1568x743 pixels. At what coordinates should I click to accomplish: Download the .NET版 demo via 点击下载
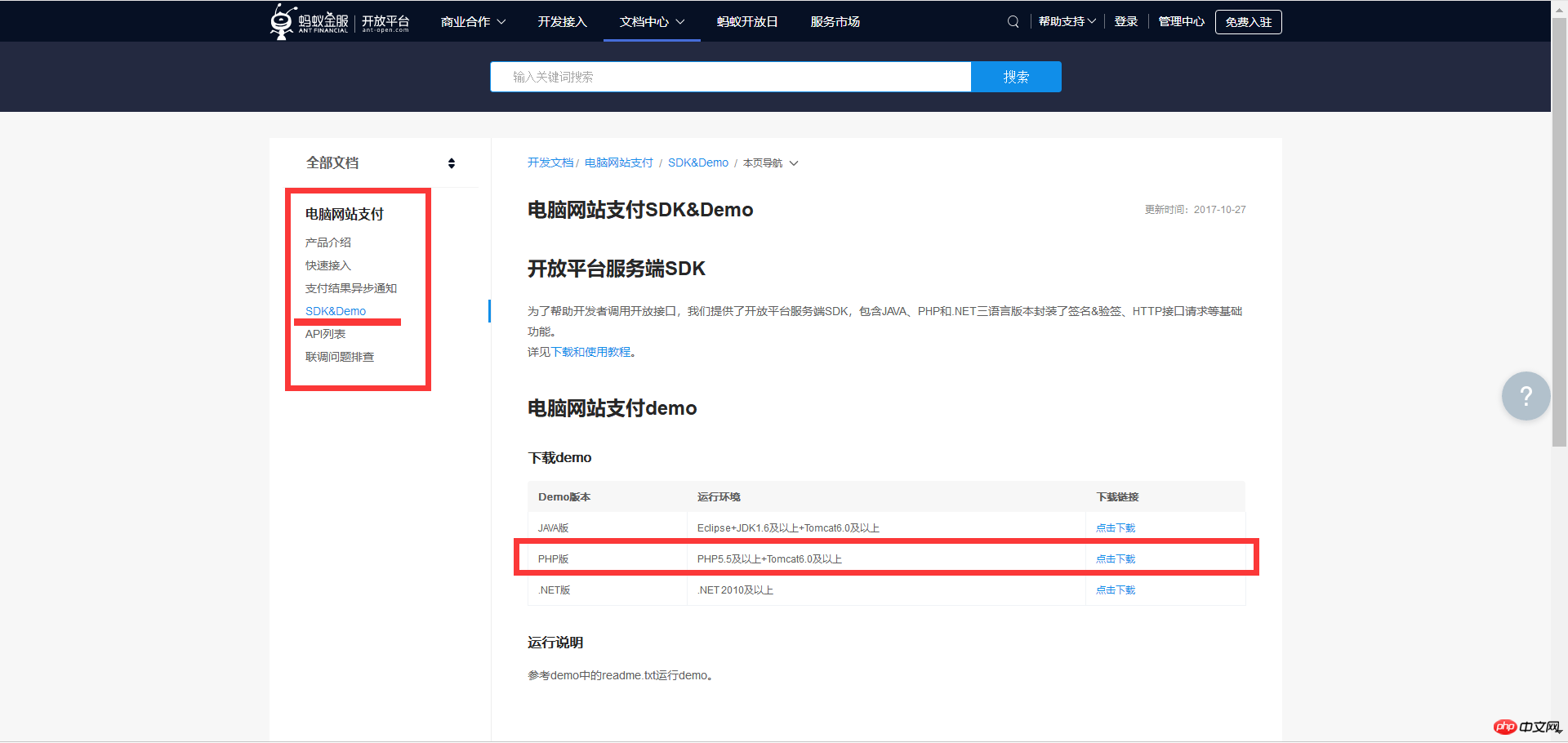[x=1116, y=590]
